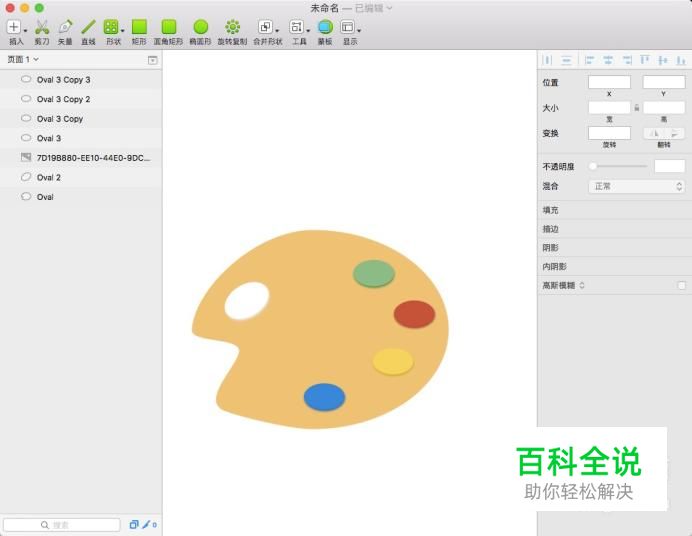Viewport: 692px width, 536px height.
Task: Toggle the pages list collapse button
Action: [153, 60]
